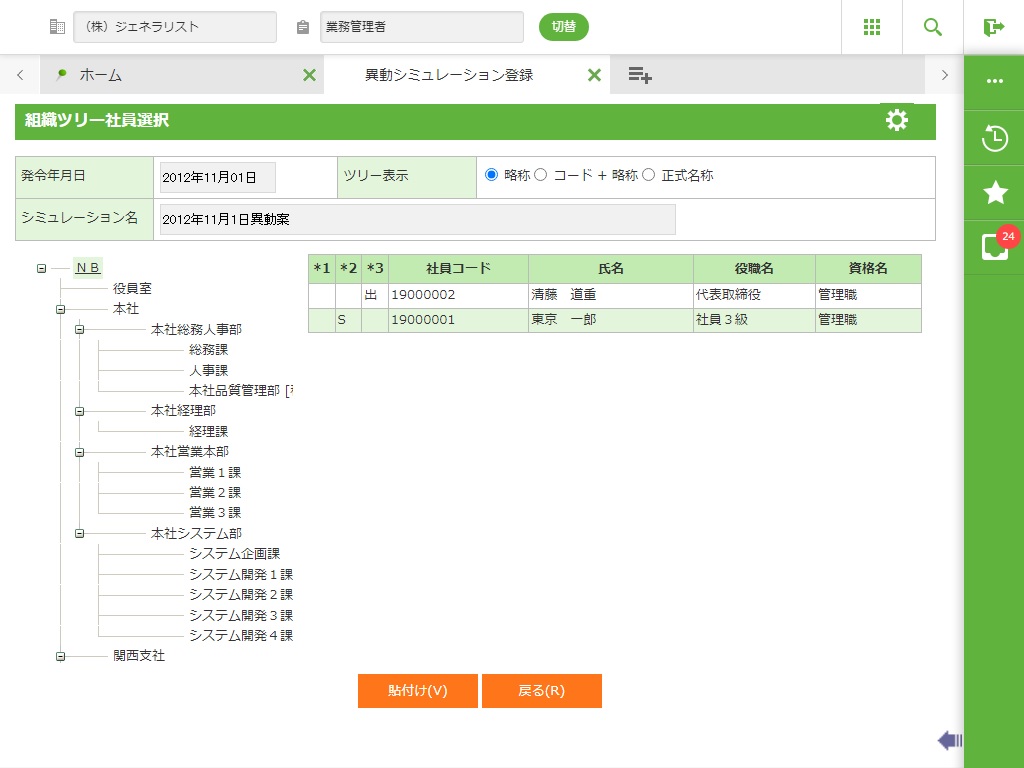1024x768 pixels.
Task: Click the 戻る(R) button
Action: coord(541,691)
